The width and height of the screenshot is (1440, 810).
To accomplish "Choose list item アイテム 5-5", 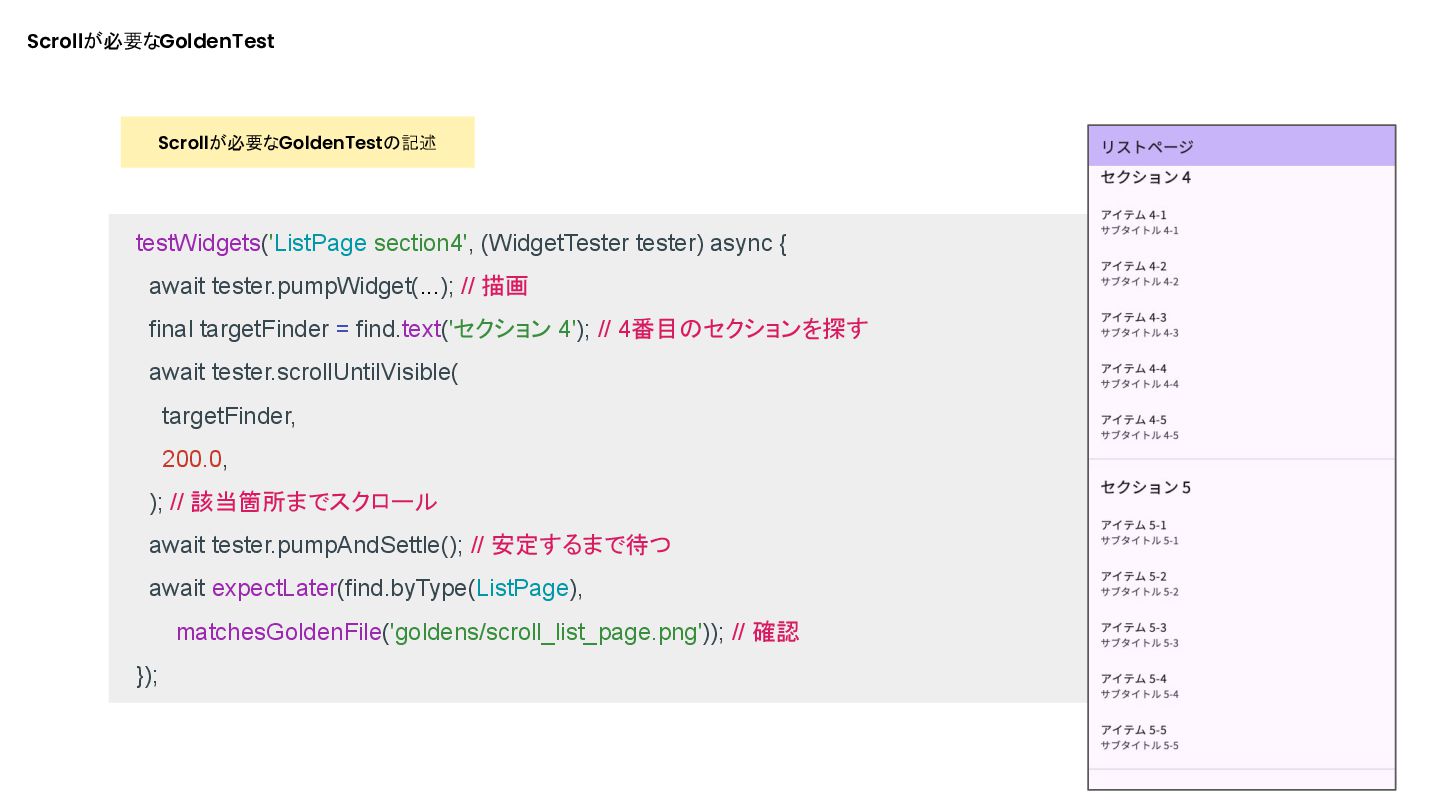I will tap(1140, 737).
